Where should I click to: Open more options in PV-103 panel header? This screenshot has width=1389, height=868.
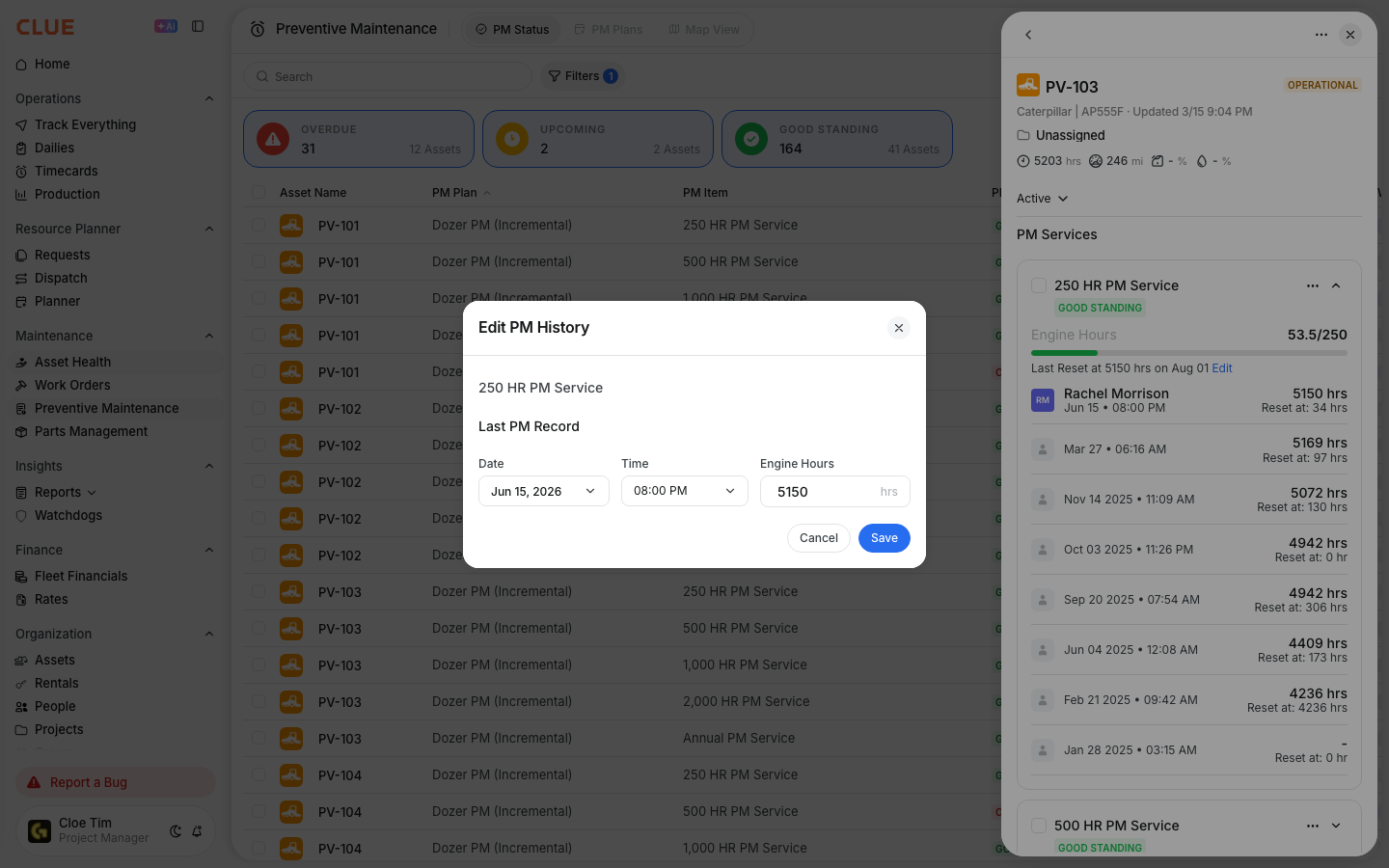point(1321,35)
